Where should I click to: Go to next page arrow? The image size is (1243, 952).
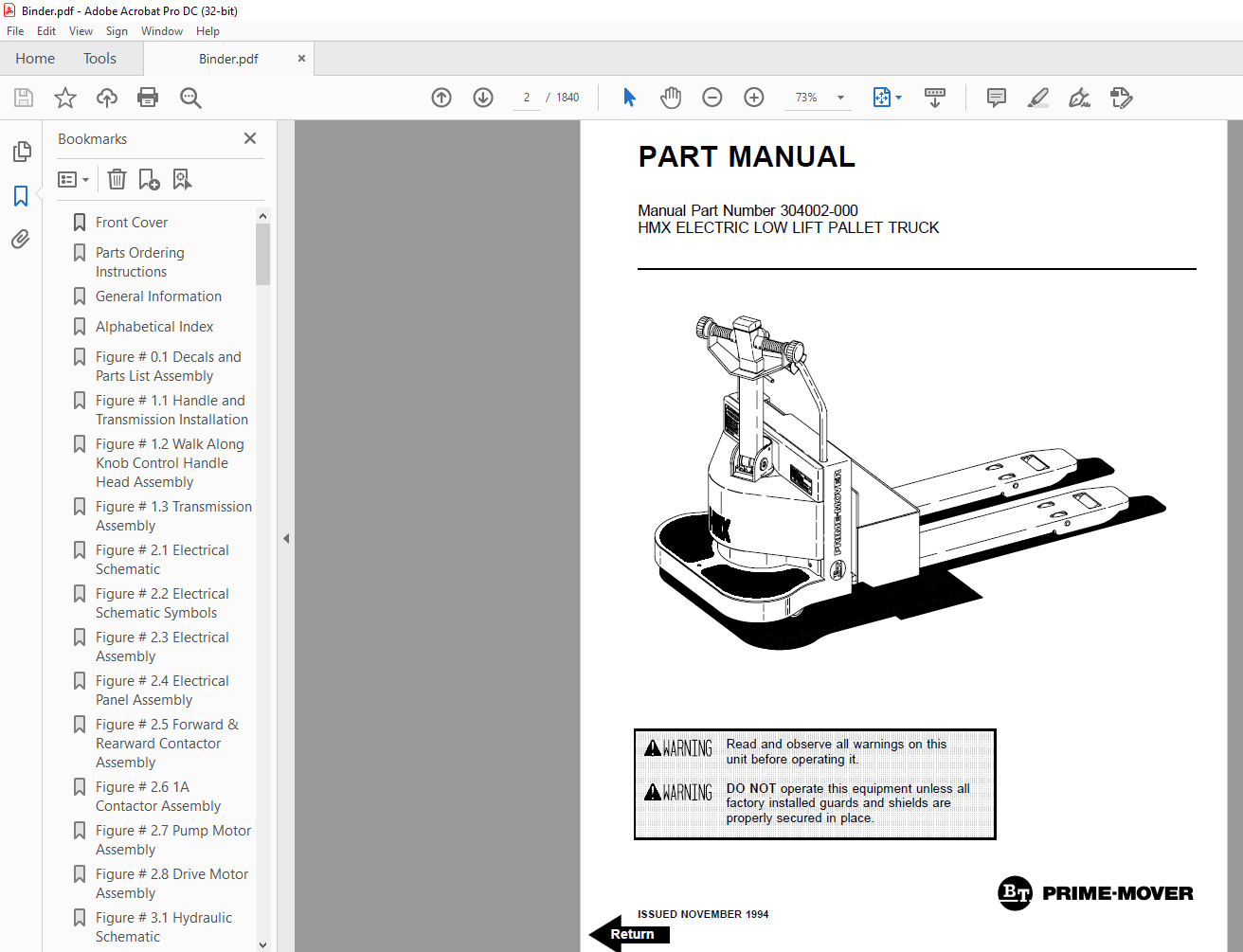[483, 98]
